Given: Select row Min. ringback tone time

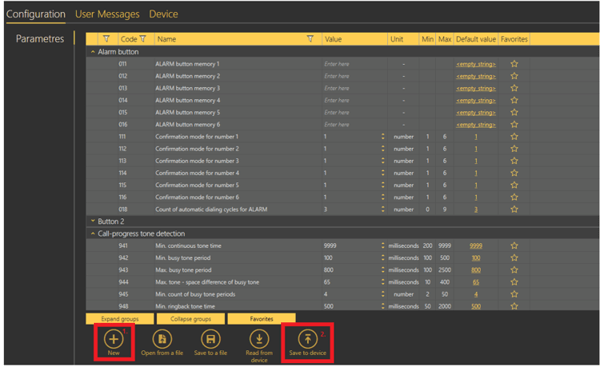Looking at the screenshot, I should point(342,306).
